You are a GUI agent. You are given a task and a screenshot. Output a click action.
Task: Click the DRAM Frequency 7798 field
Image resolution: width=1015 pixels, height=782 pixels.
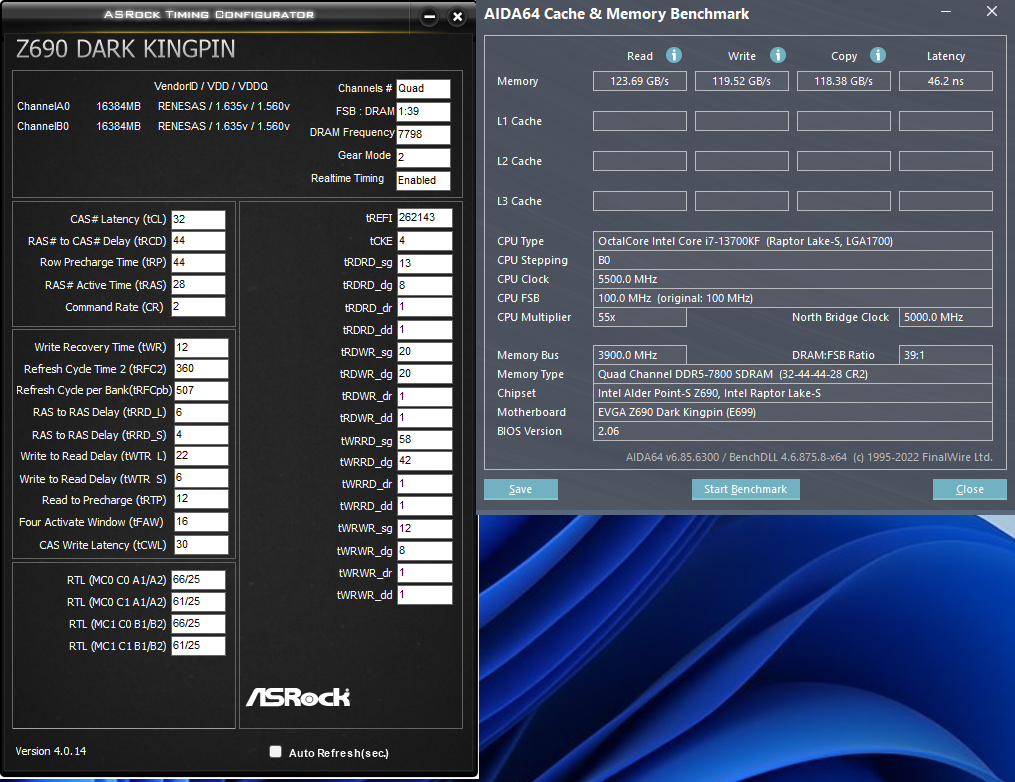[x=423, y=134]
